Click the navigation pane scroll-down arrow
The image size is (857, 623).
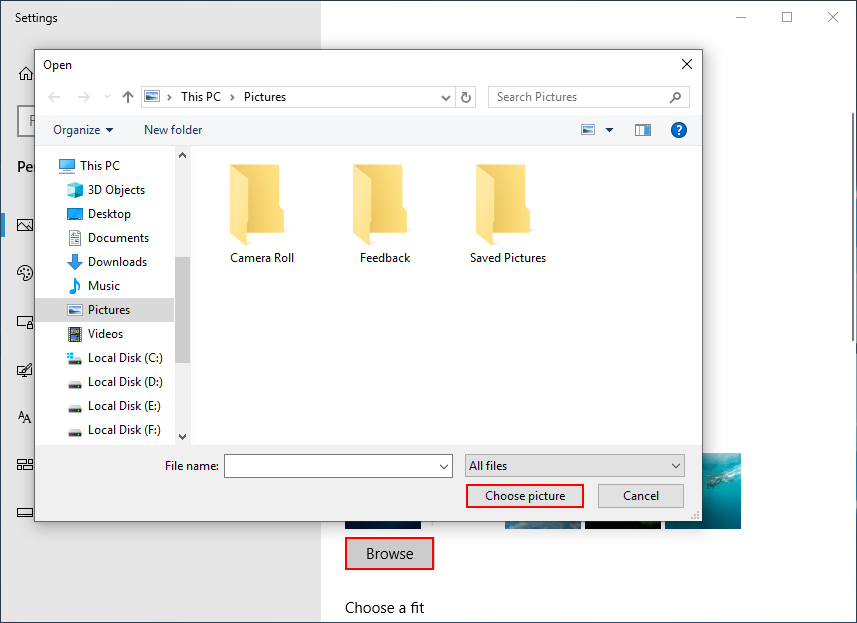183,437
